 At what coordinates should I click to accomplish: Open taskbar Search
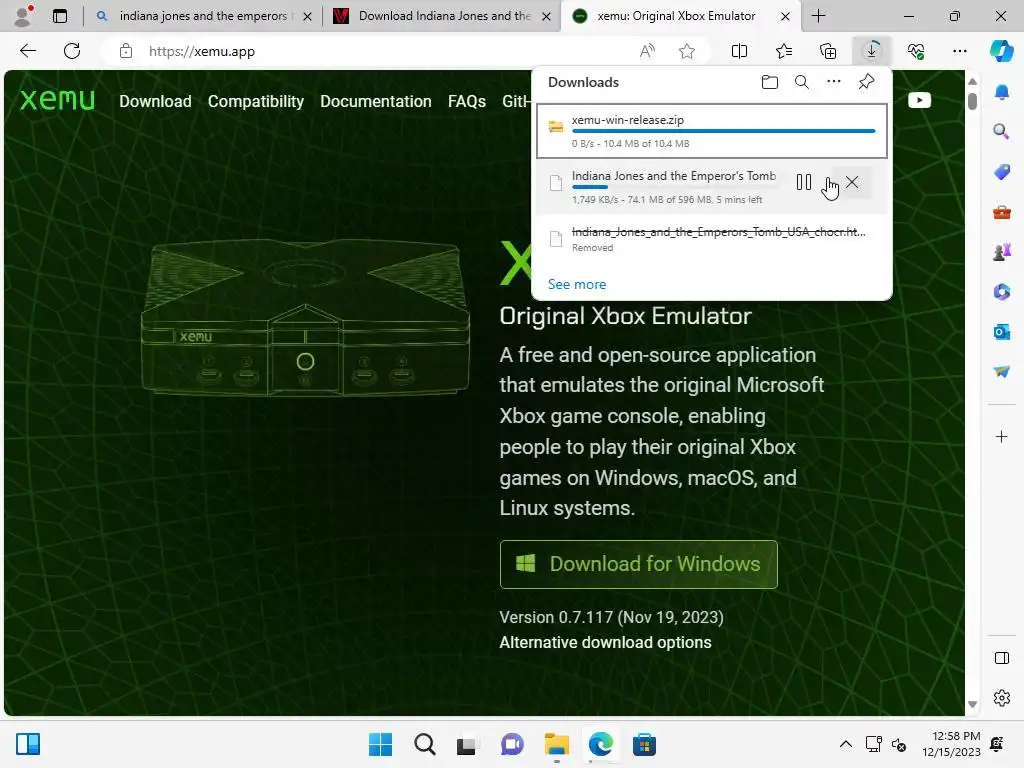tap(424, 744)
